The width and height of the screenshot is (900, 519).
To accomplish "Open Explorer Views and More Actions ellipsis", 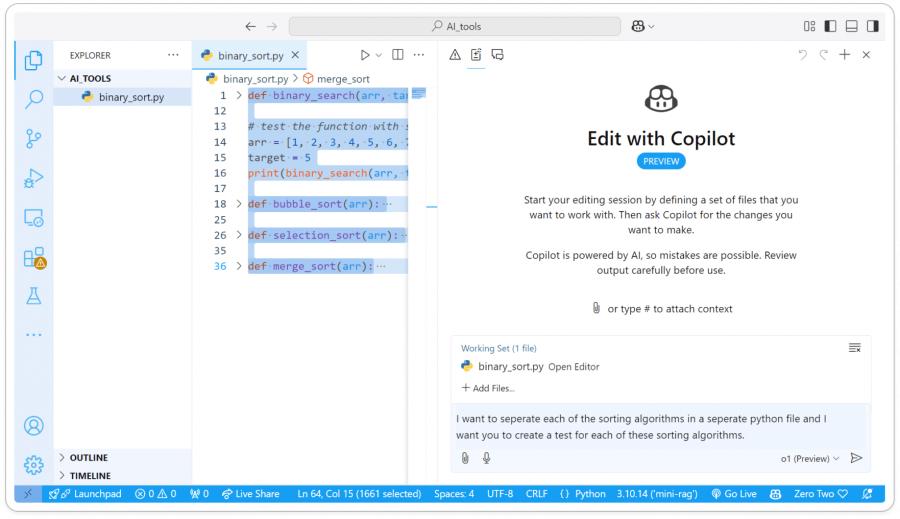I will pos(173,55).
